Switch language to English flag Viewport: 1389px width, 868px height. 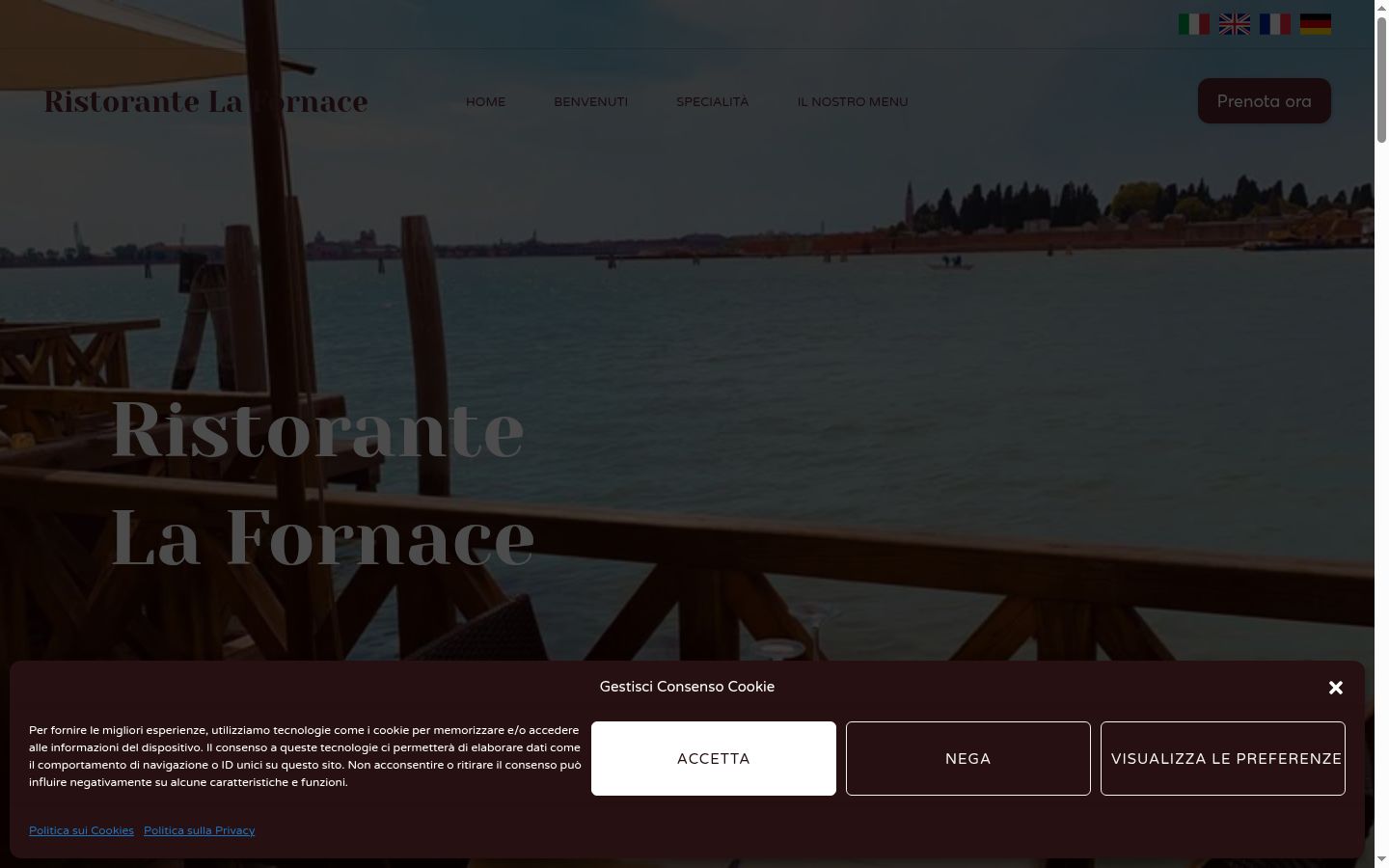pos(1235,24)
